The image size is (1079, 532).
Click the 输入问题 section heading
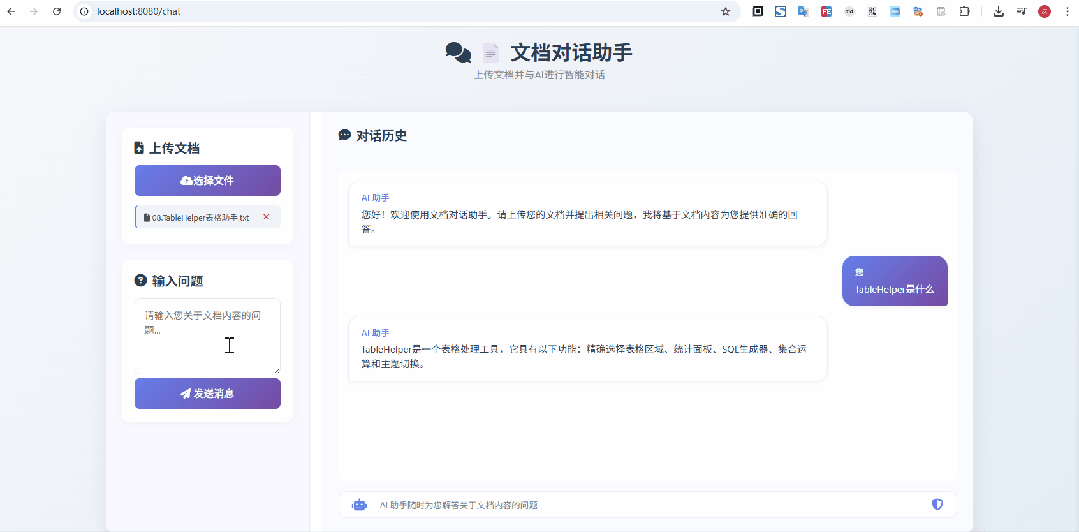click(178, 281)
